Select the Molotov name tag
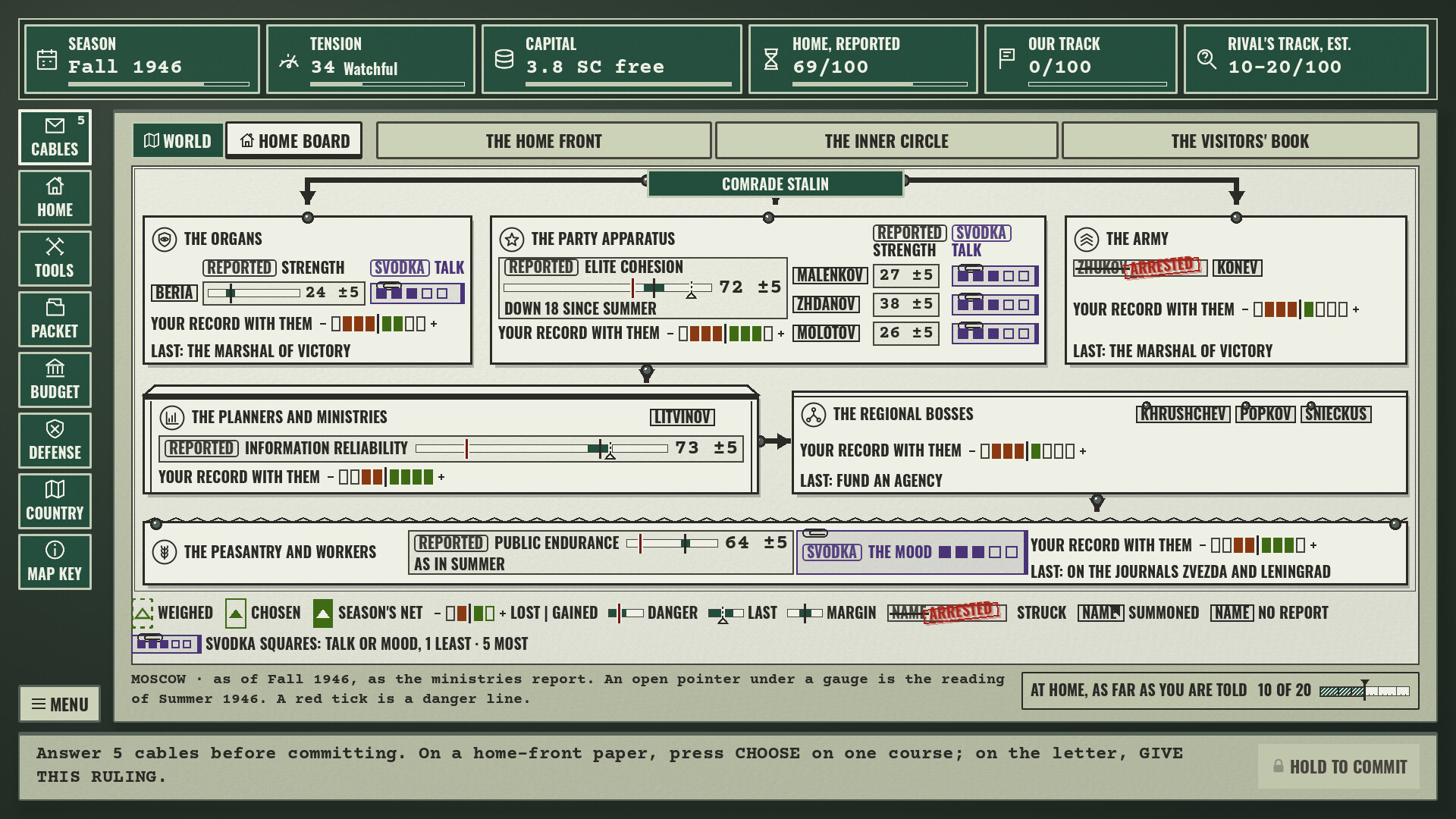This screenshot has height=819, width=1456. click(826, 333)
